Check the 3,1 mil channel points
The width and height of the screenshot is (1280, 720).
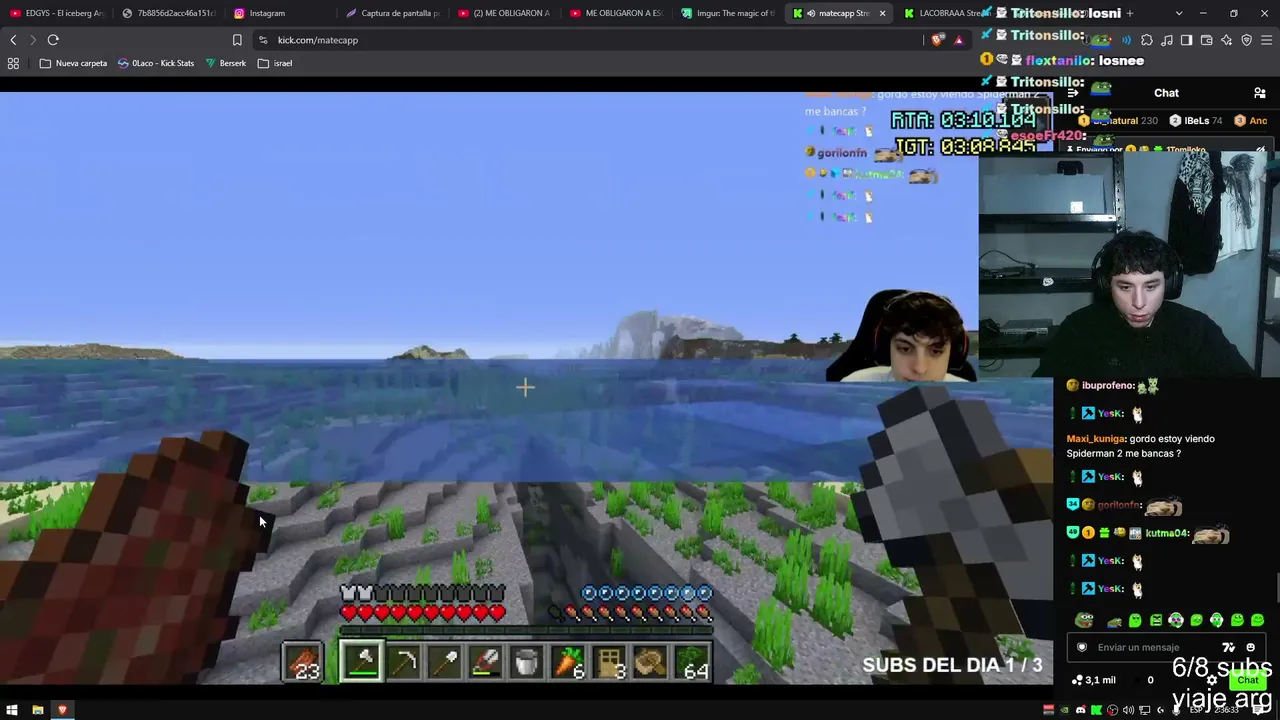(1093, 680)
